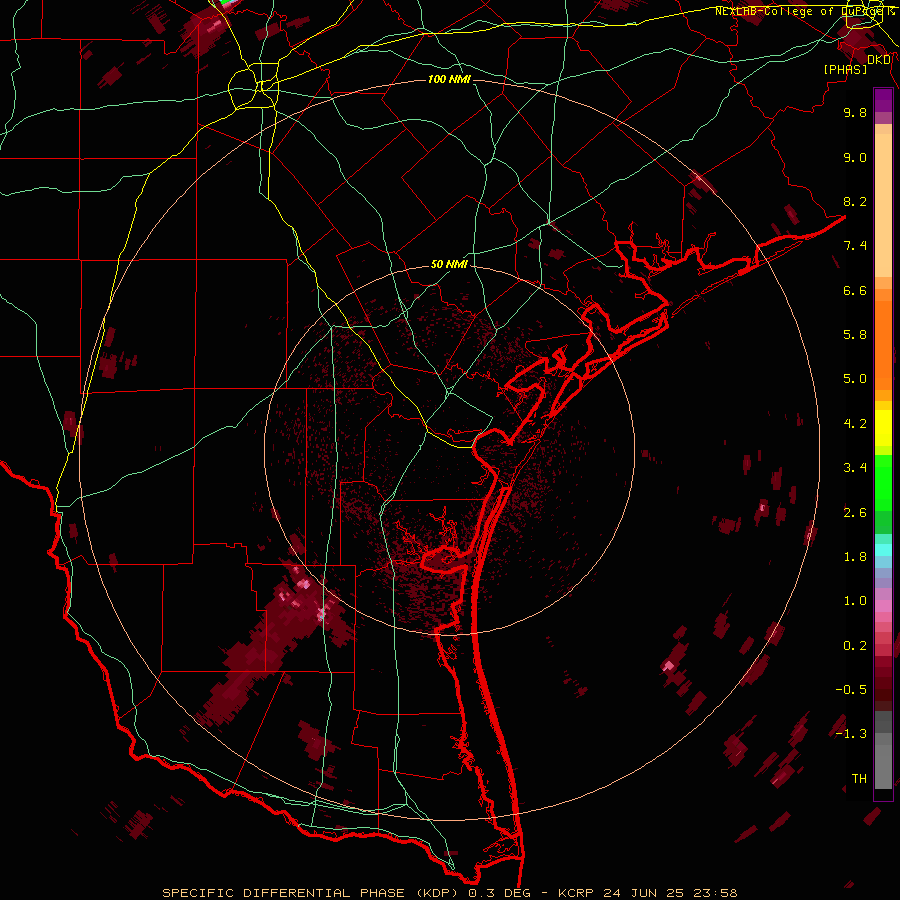Click the 100 NMI range ring label
The width and height of the screenshot is (900, 900).
pyautogui.click(x=449, y=79)
